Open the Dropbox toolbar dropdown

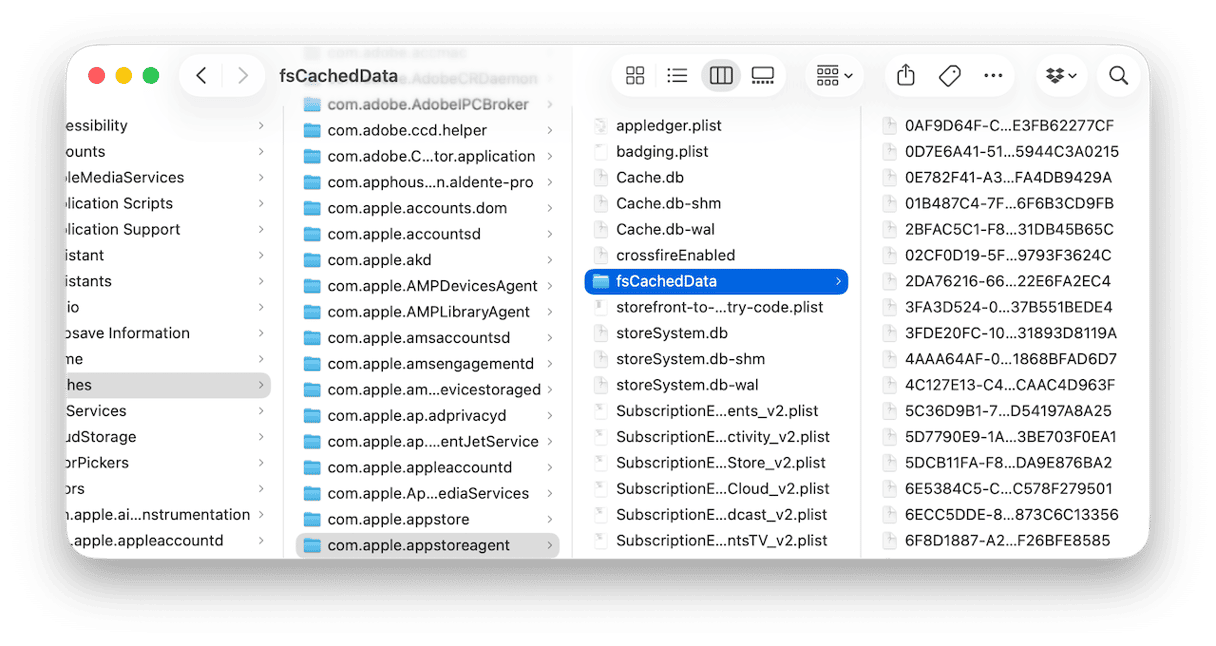pyautogui.click(x=1061, y=76)
